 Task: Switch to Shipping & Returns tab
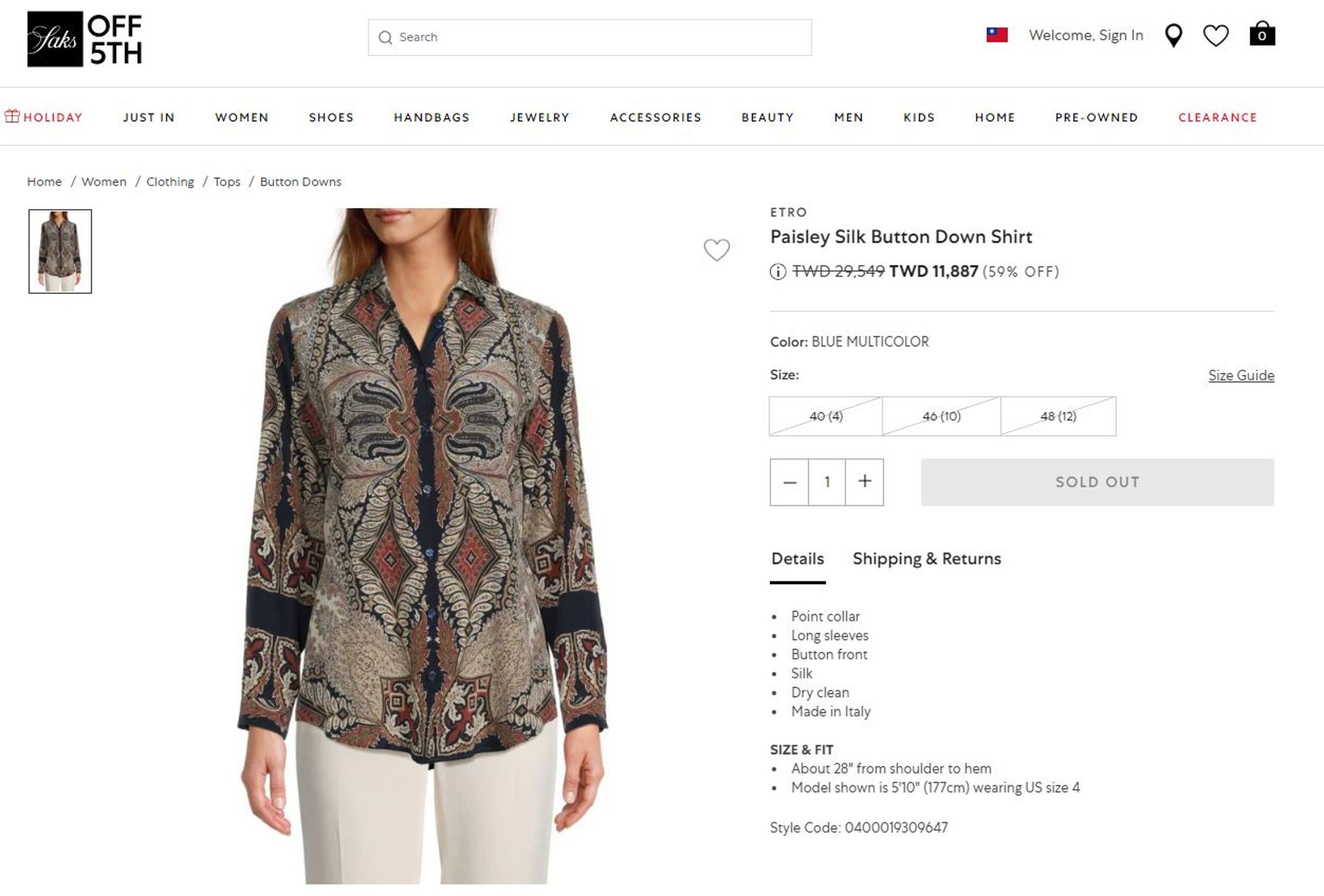click(926, 559)
